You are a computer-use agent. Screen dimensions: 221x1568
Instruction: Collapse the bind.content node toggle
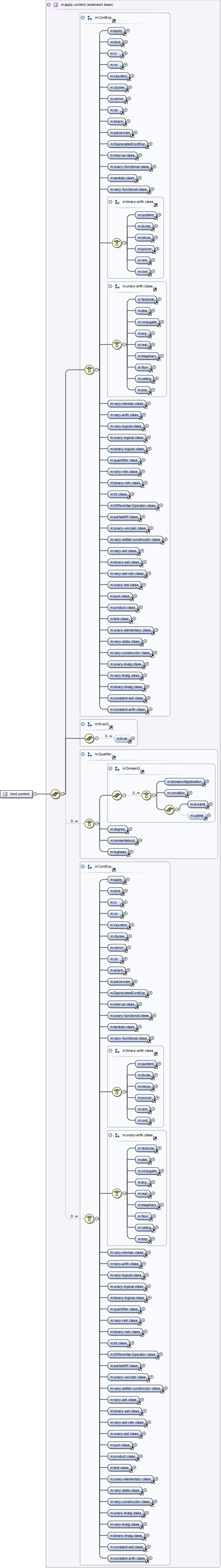pos(35,794)
